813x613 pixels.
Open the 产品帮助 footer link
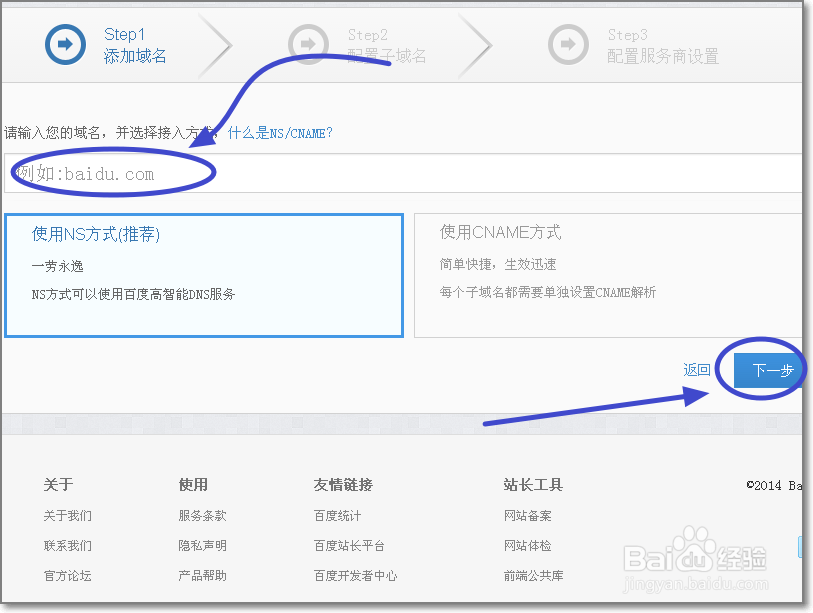coord(202,575)
